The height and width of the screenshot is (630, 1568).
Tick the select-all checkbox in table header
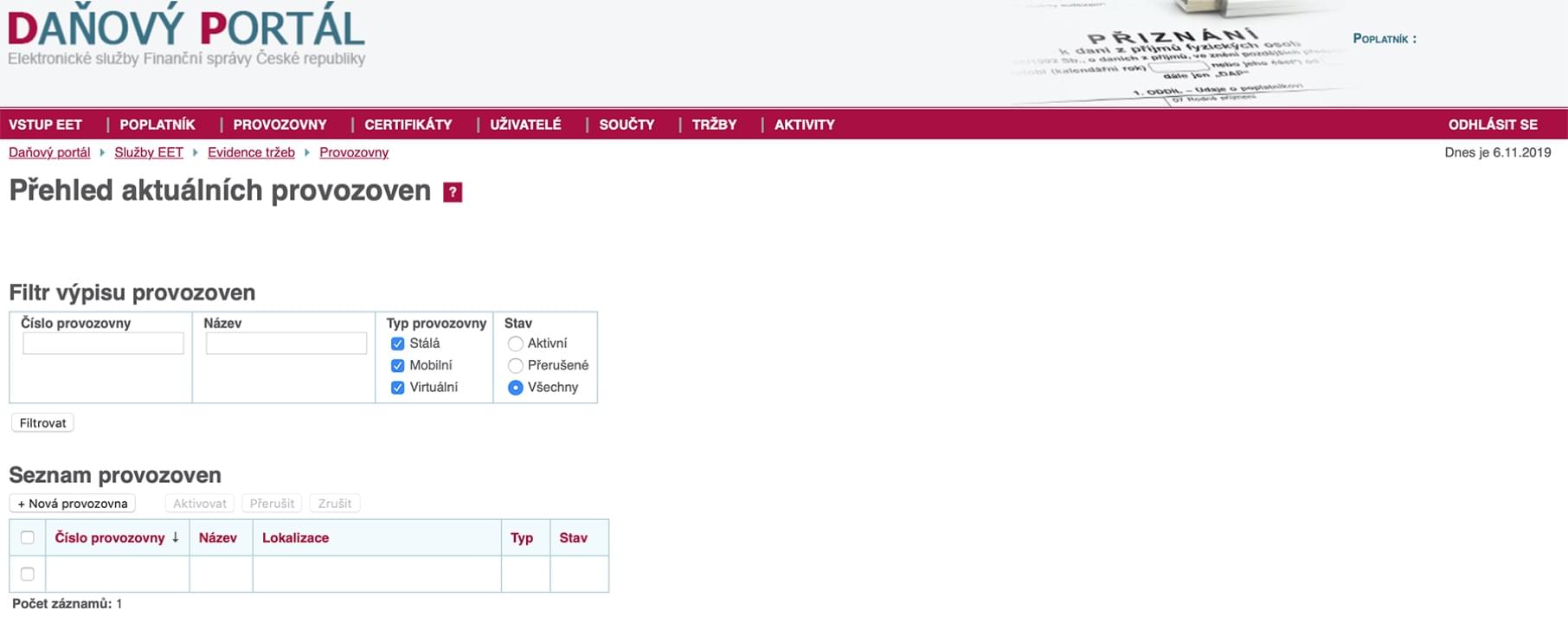click(28, 537)
